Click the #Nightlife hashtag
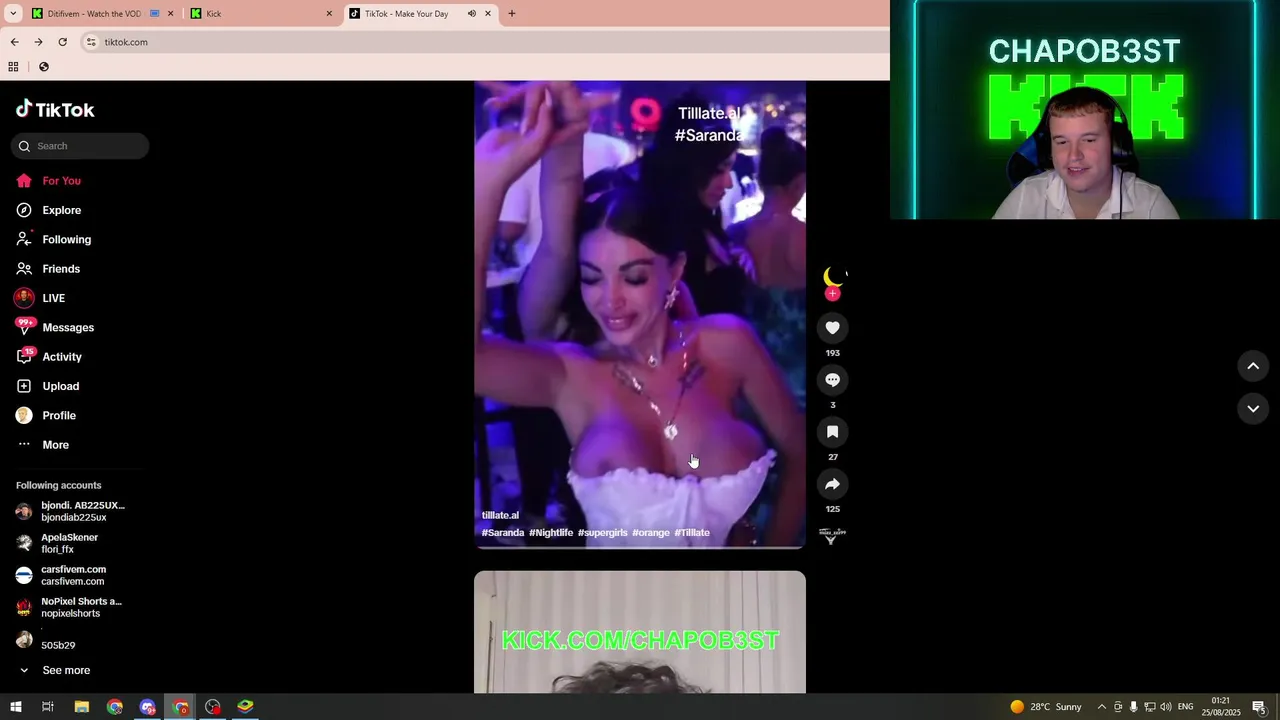1280x720 pixels. click(551, 533)
